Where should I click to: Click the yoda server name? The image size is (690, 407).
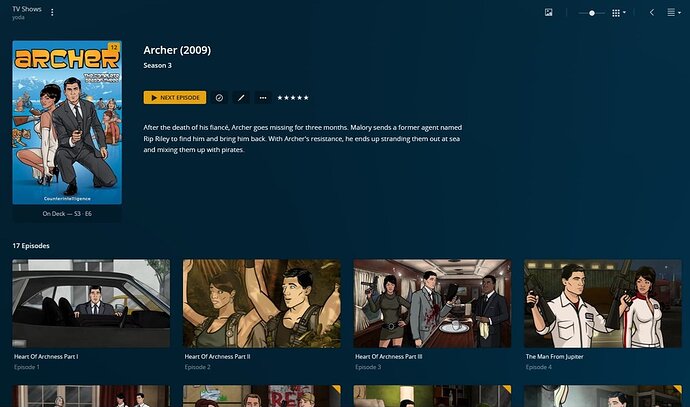[18, 18]
